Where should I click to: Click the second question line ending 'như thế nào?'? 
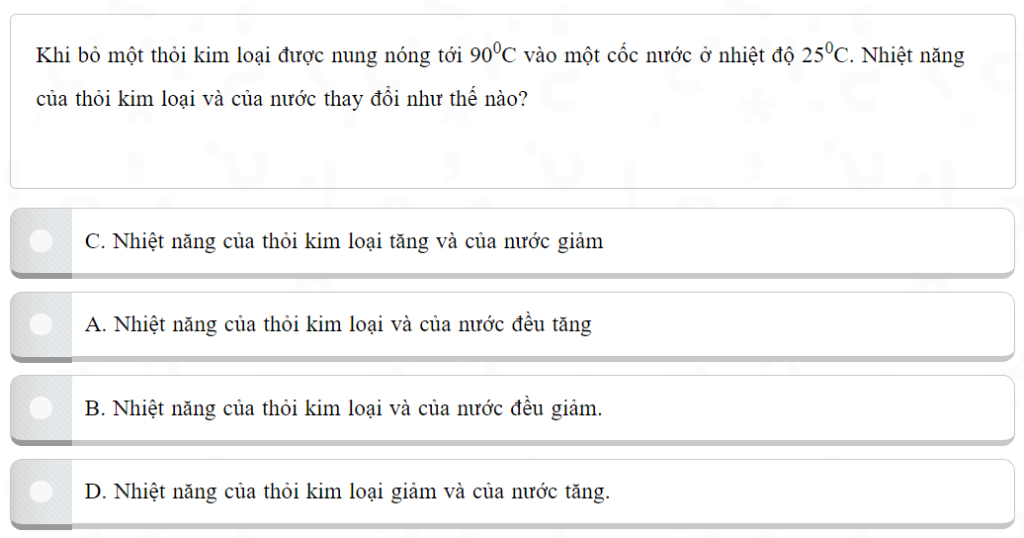click(280, 101)
